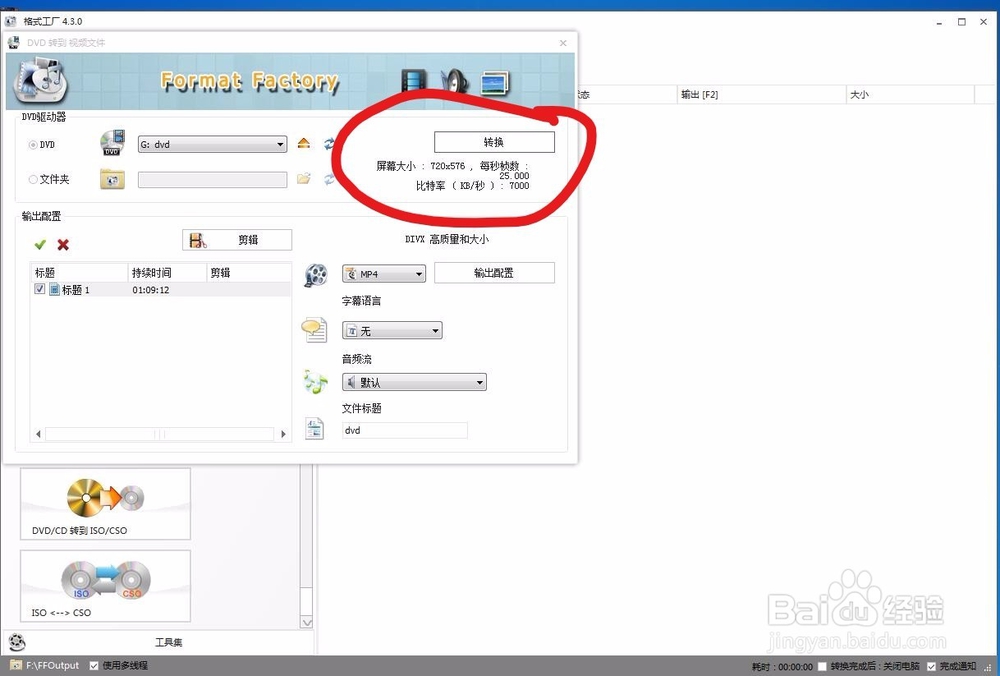Click the 持续时间 column header
1000x676 pixels.
tap(168, 272)
